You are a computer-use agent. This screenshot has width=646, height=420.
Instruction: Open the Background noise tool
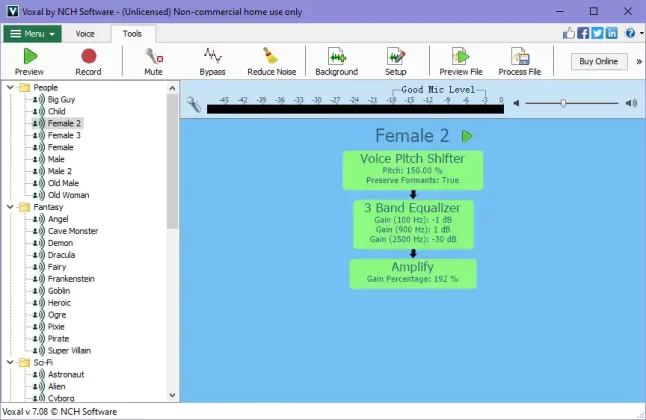(337, 61)
